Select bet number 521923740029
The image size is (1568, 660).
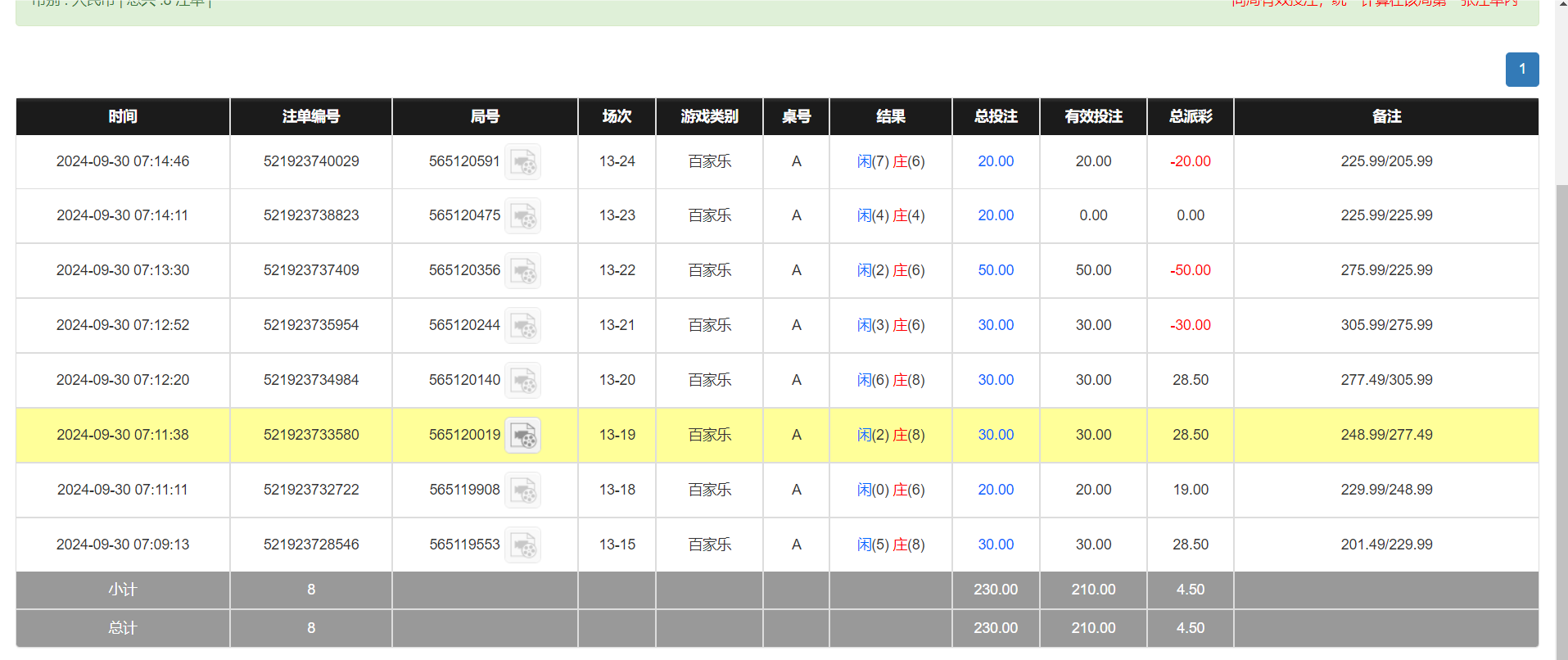tap(311, 161)
